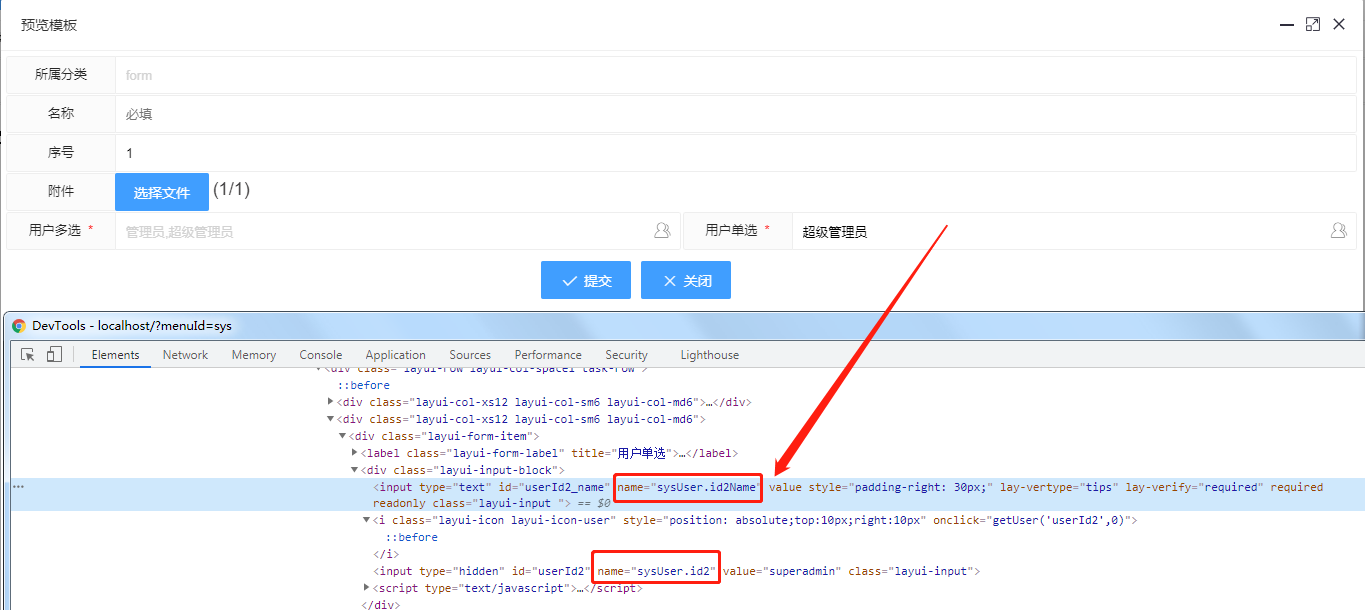The width and height of the screenshot is (1365, 610).
Task: Open the Elements tab in DevTools
Action: [x=115, y=354]
